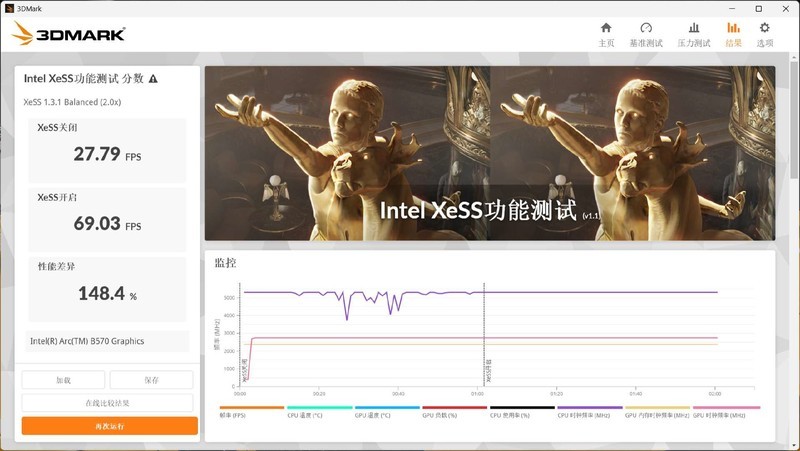Toggle the GPU 负载 (%) legend series
The image size is (800, 451).
click(455, 412)
